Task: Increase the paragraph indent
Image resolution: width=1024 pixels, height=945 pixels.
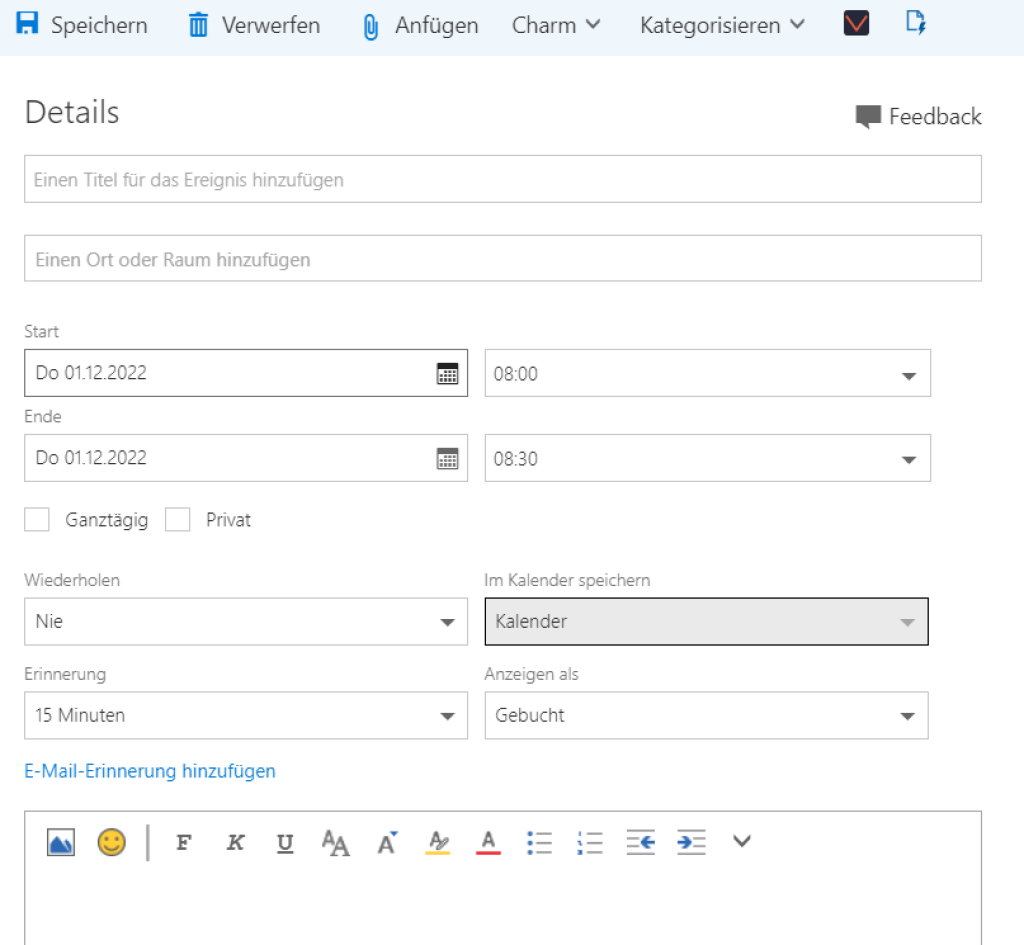Action: click(691, 842)
